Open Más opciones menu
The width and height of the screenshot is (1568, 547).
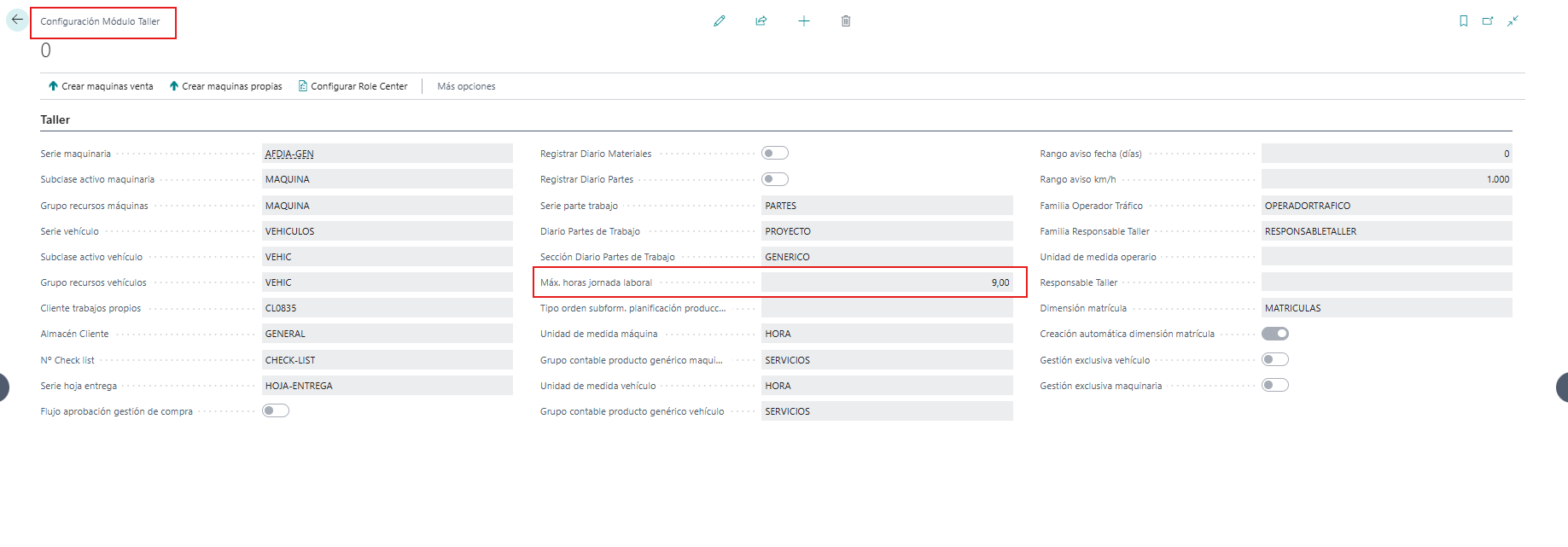coord(466,86)
